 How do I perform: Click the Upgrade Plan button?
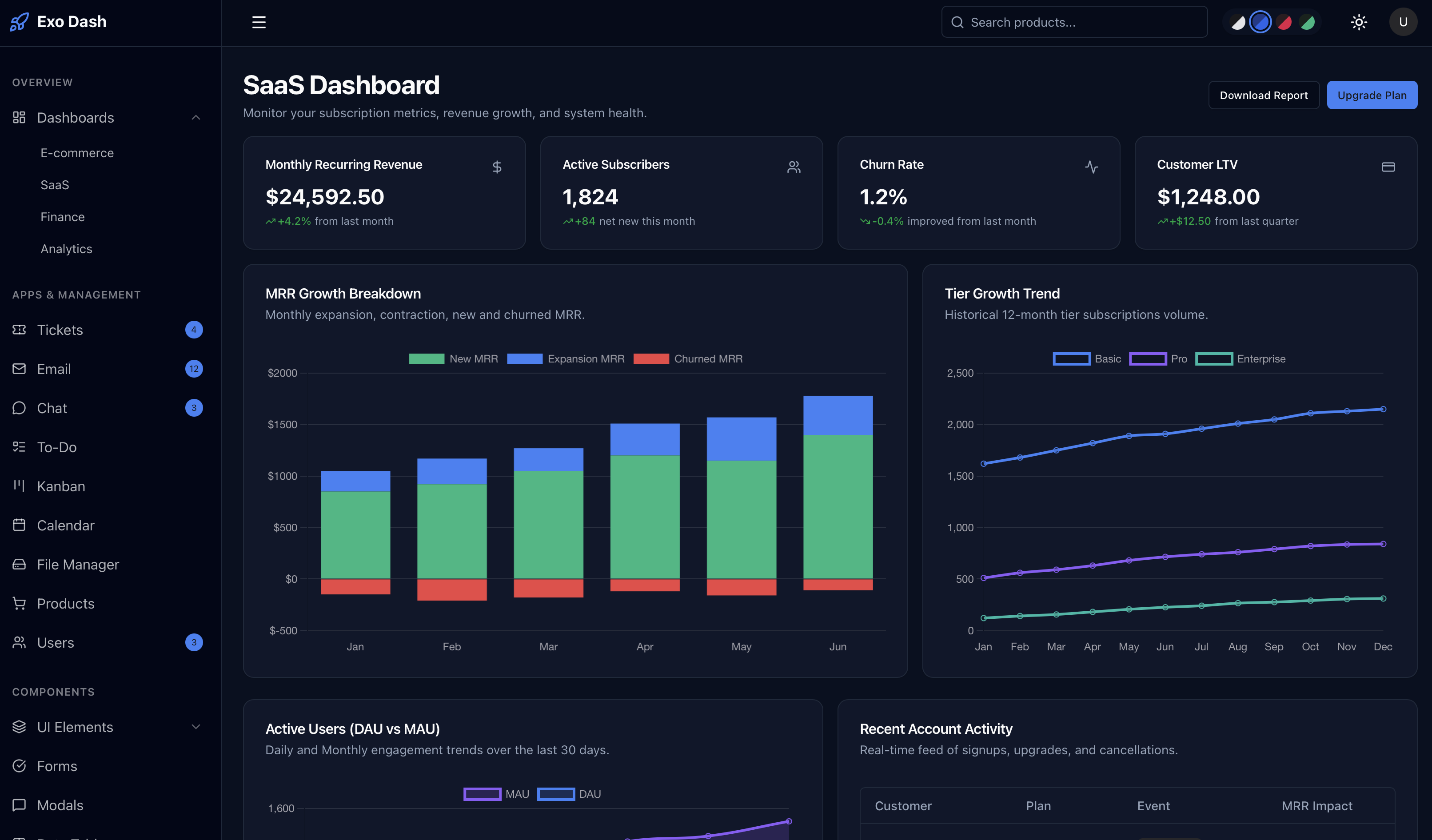tap(1372, 96)
